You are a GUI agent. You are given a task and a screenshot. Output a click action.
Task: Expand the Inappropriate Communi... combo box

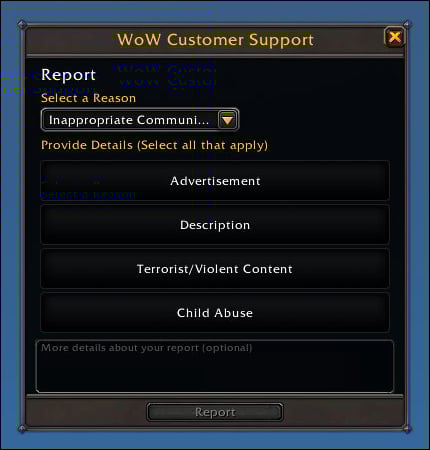click(140, 120)
